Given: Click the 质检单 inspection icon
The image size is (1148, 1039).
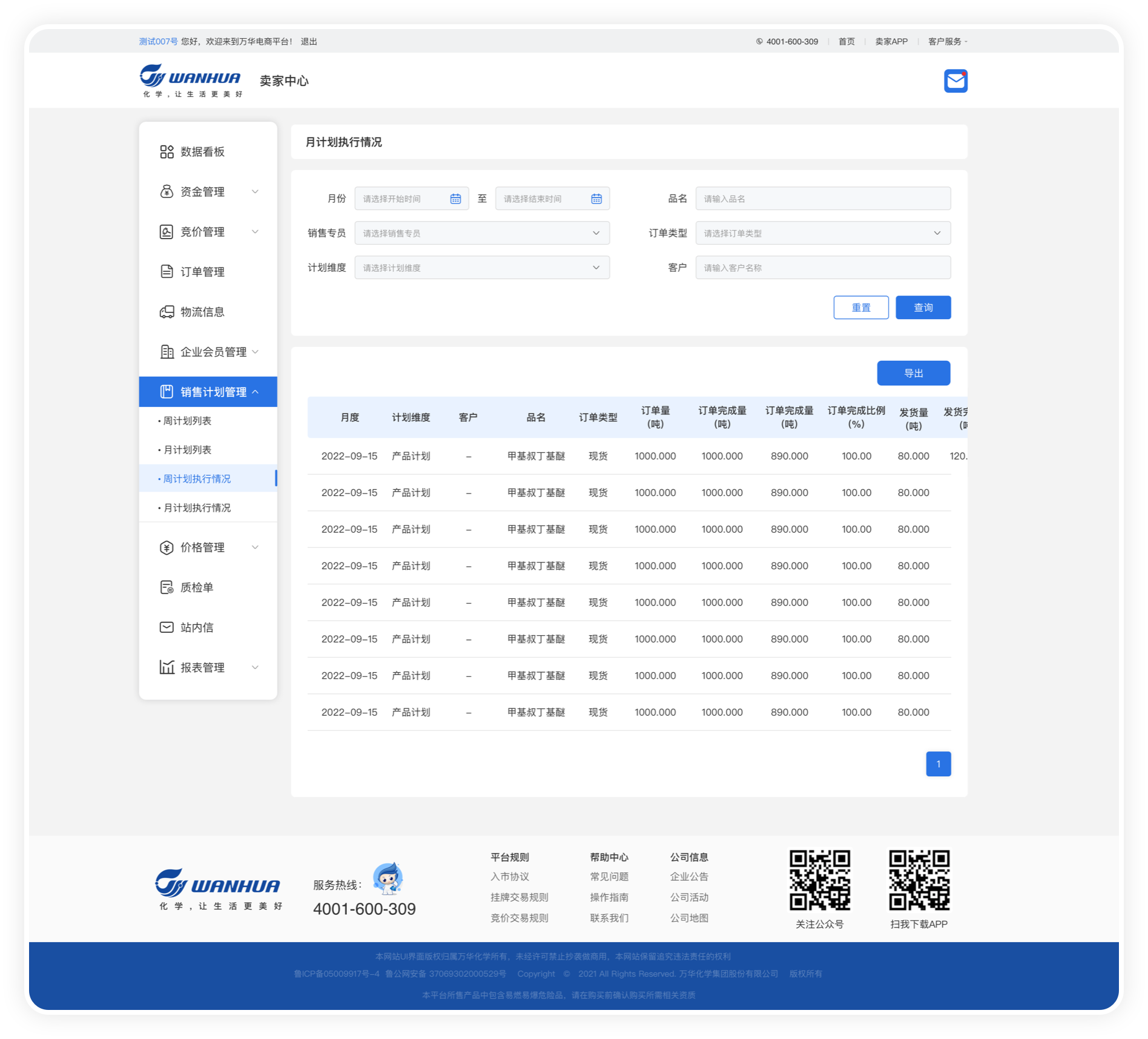Looking at the screenshot, I should point(167,587).
